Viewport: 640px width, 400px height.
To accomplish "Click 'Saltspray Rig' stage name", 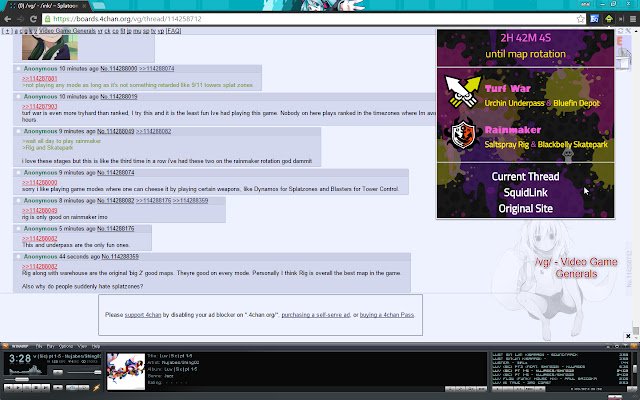I will (507, 144).
